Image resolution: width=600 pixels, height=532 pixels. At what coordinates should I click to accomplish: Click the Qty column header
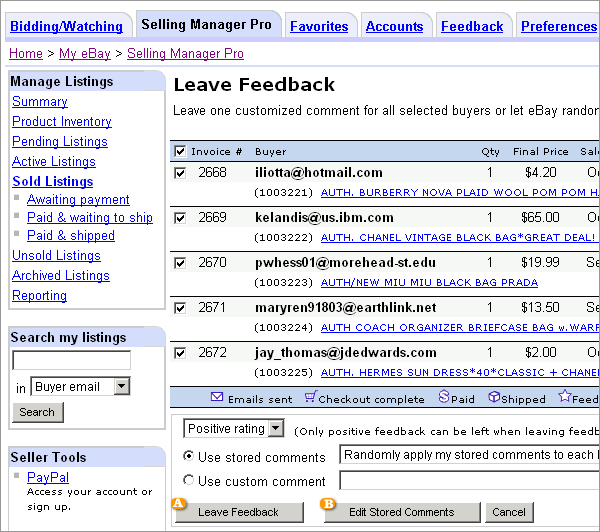tap(490, 152)
